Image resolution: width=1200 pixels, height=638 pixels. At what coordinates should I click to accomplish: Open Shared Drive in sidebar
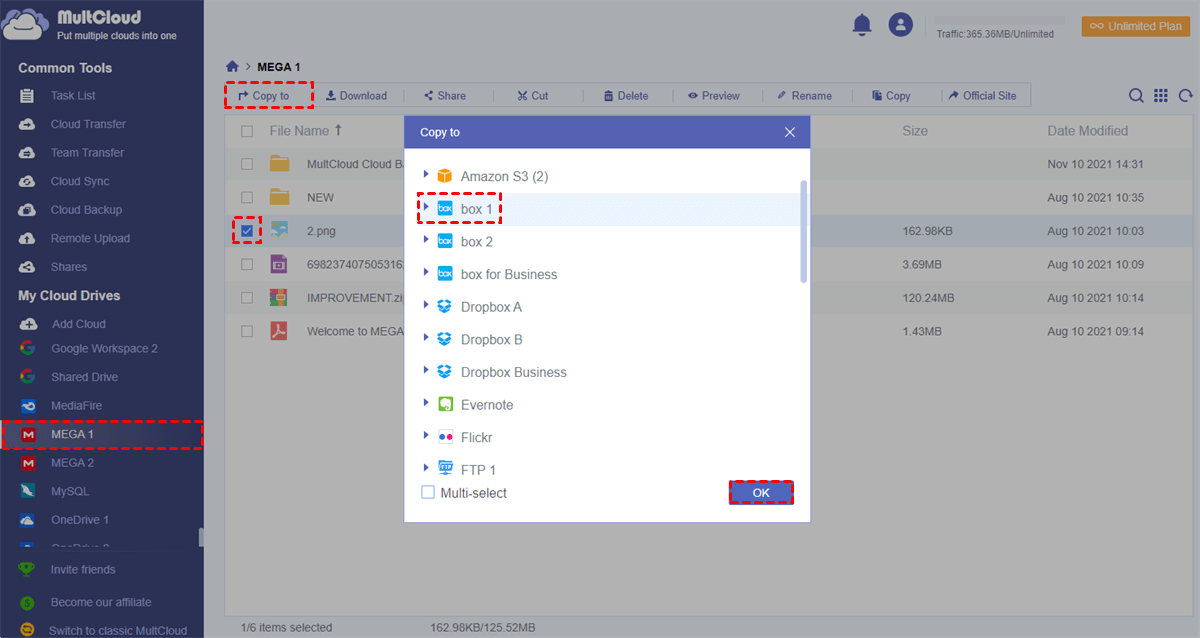click(x=84, y=377)
